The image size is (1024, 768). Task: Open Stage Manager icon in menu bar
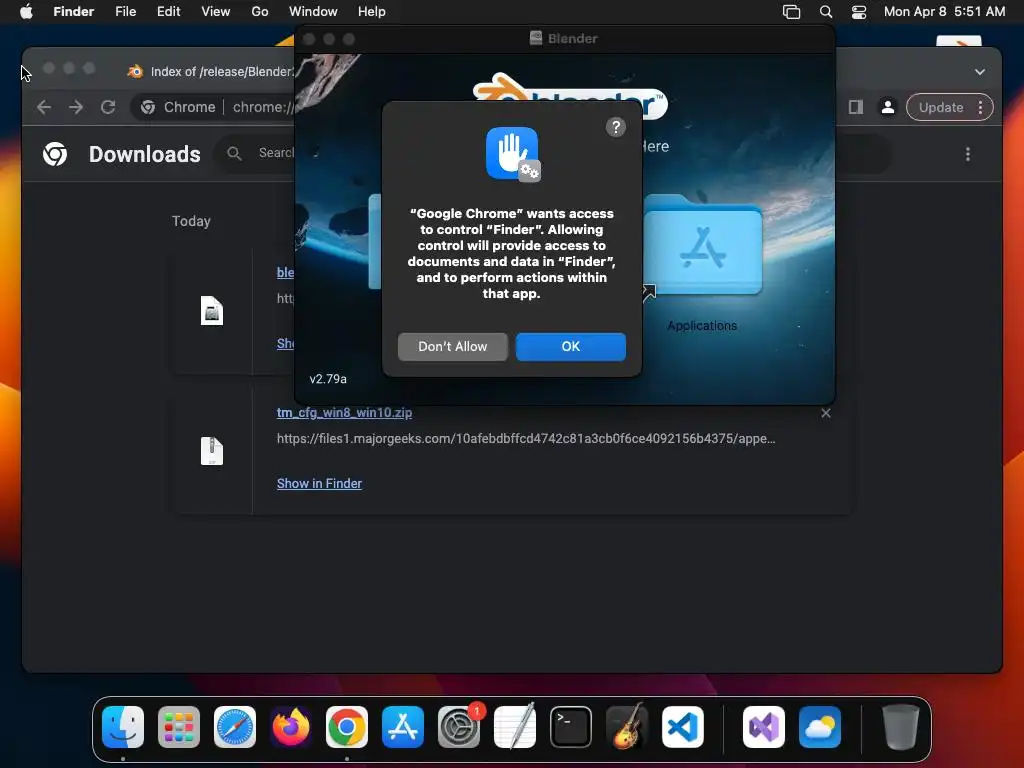pos(791,11)
